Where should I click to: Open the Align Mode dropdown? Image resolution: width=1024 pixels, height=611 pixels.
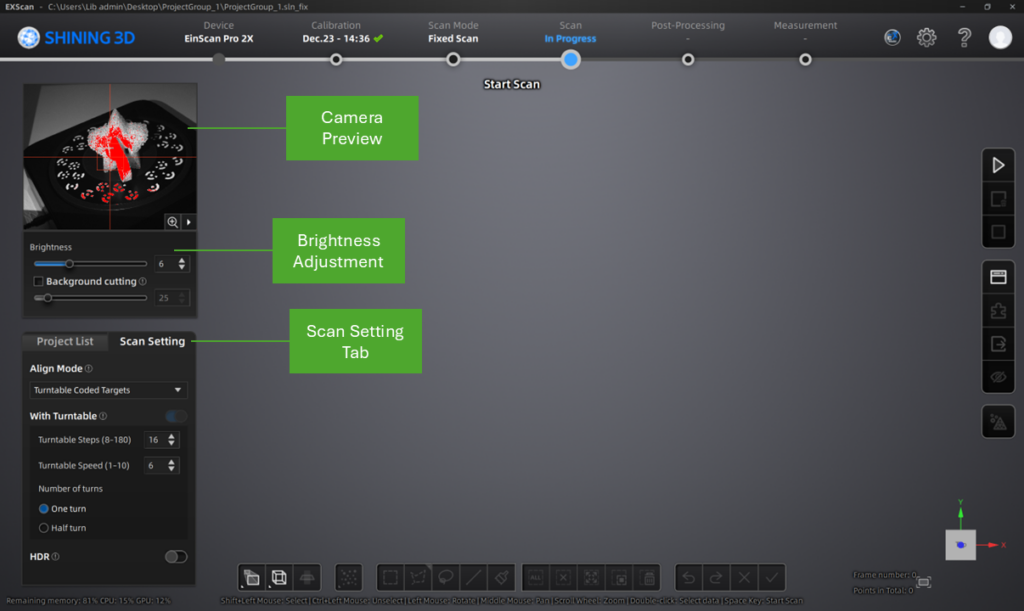(108, 390)
